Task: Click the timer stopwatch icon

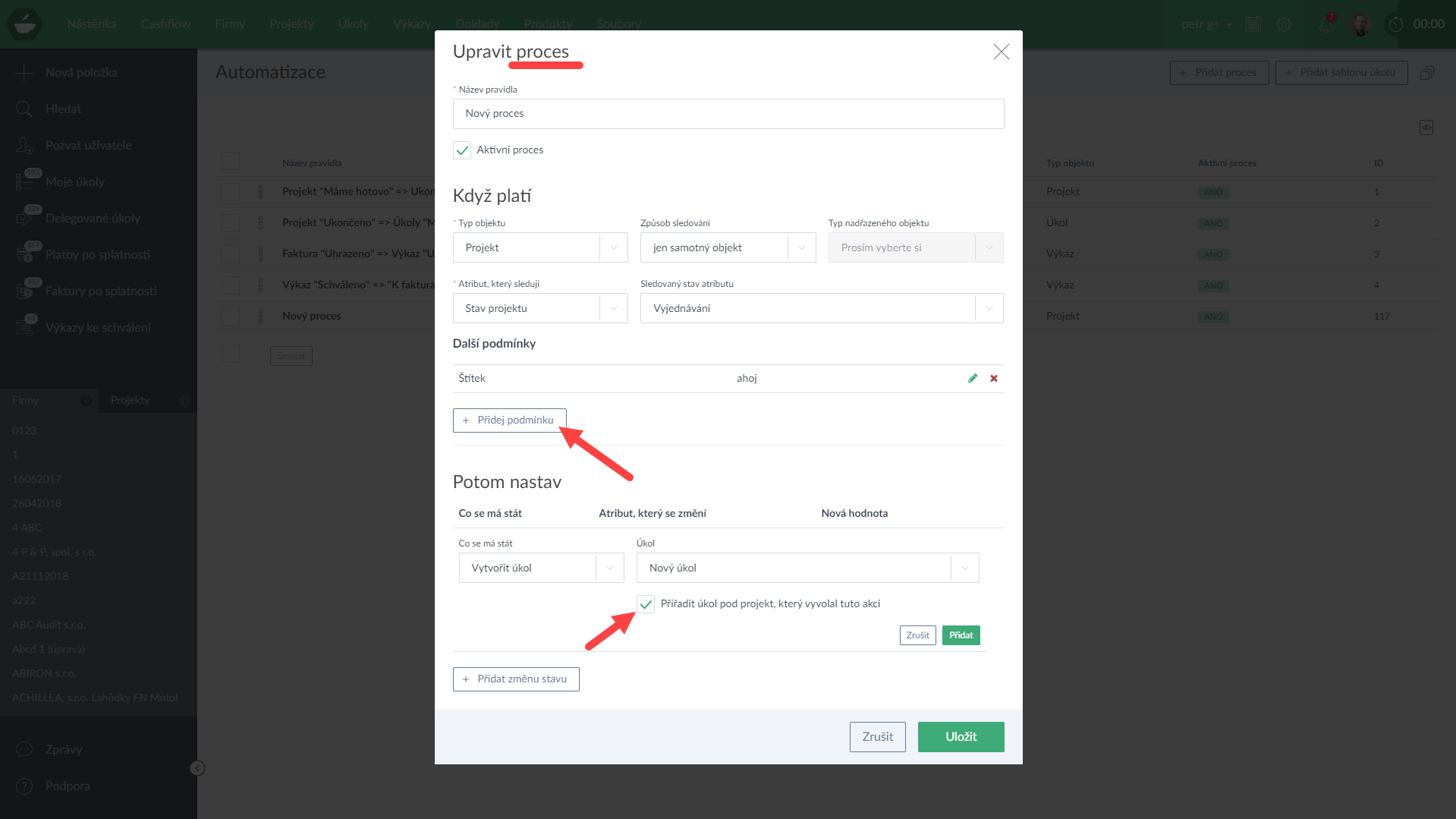Action: (x=1396, y=24)
